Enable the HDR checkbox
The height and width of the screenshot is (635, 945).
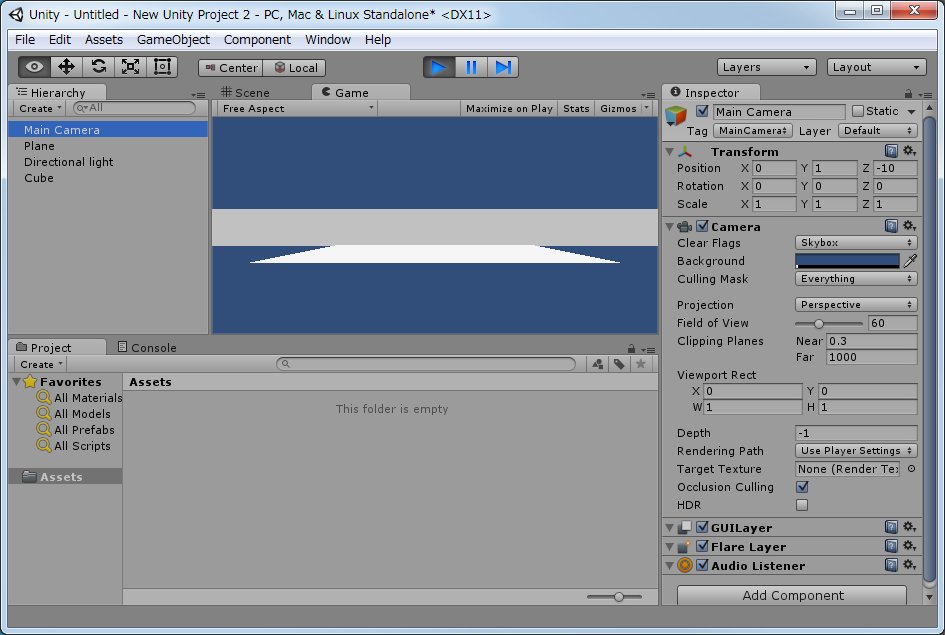coord(801,505)
